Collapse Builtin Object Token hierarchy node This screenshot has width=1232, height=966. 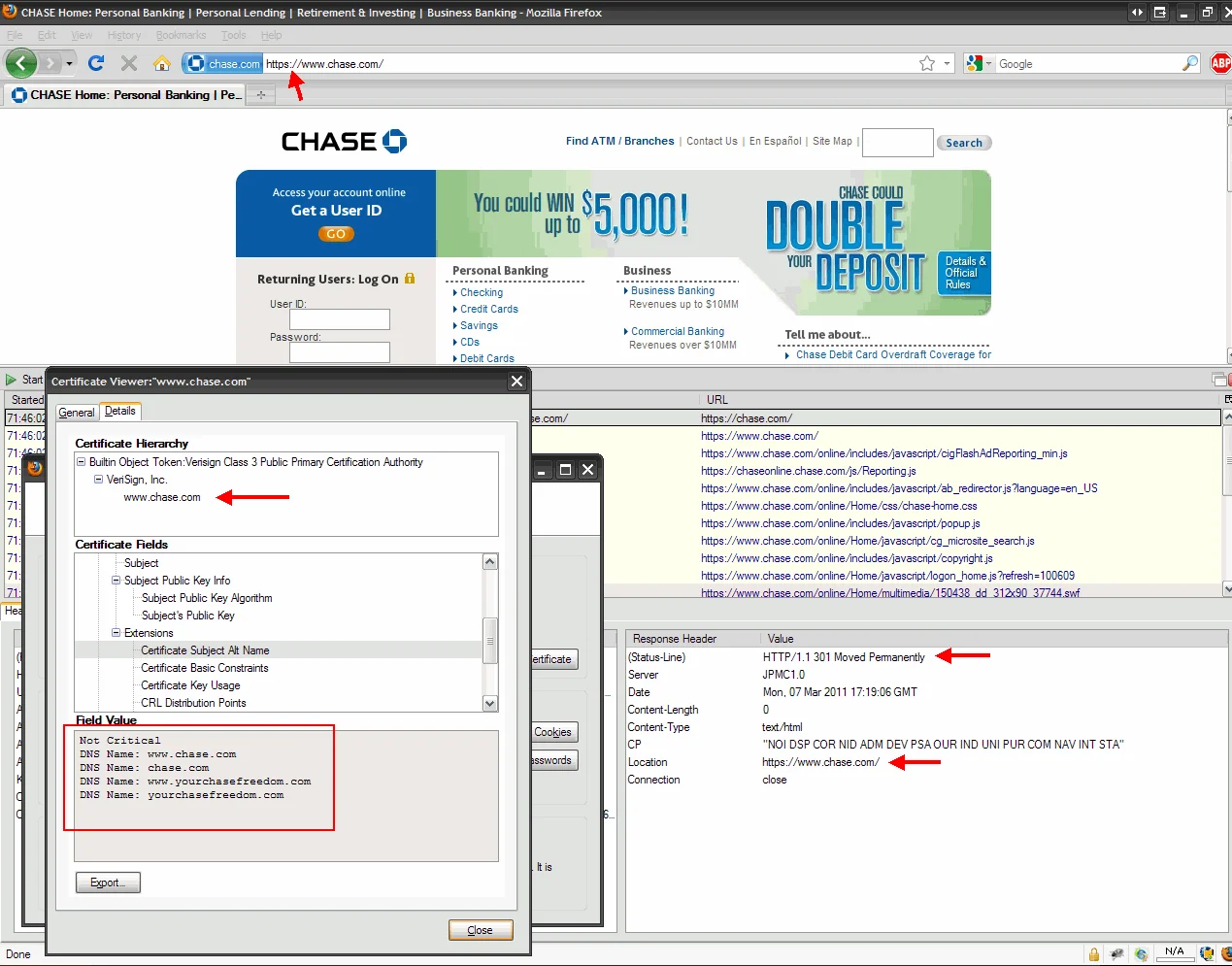(82, 462)
